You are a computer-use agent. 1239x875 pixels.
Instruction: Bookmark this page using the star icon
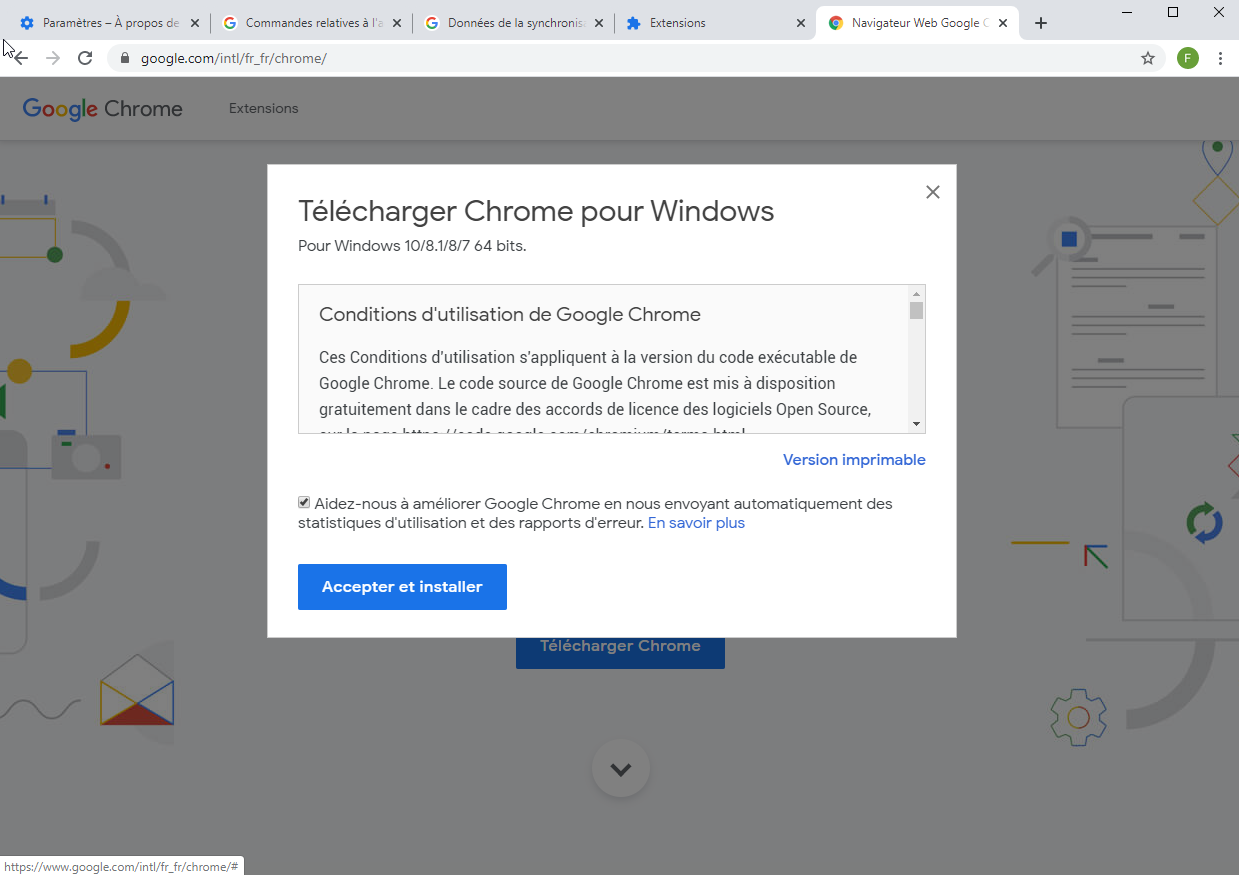1148,58
